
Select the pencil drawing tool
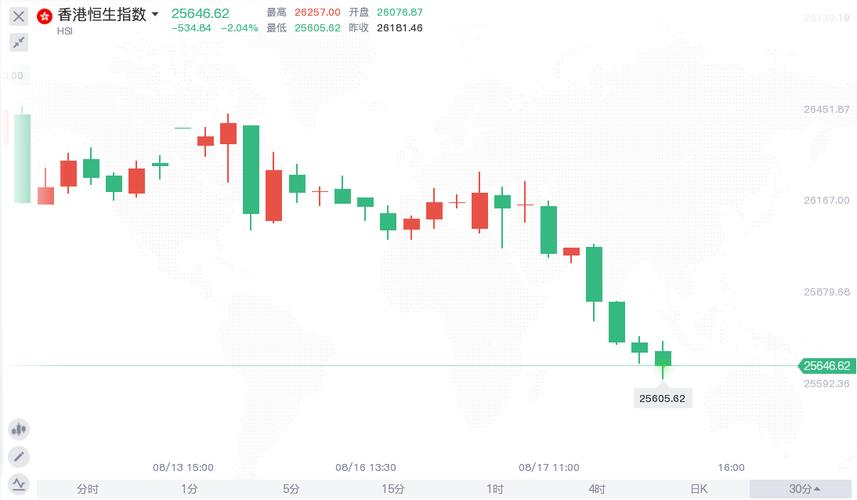click(18, 456)
